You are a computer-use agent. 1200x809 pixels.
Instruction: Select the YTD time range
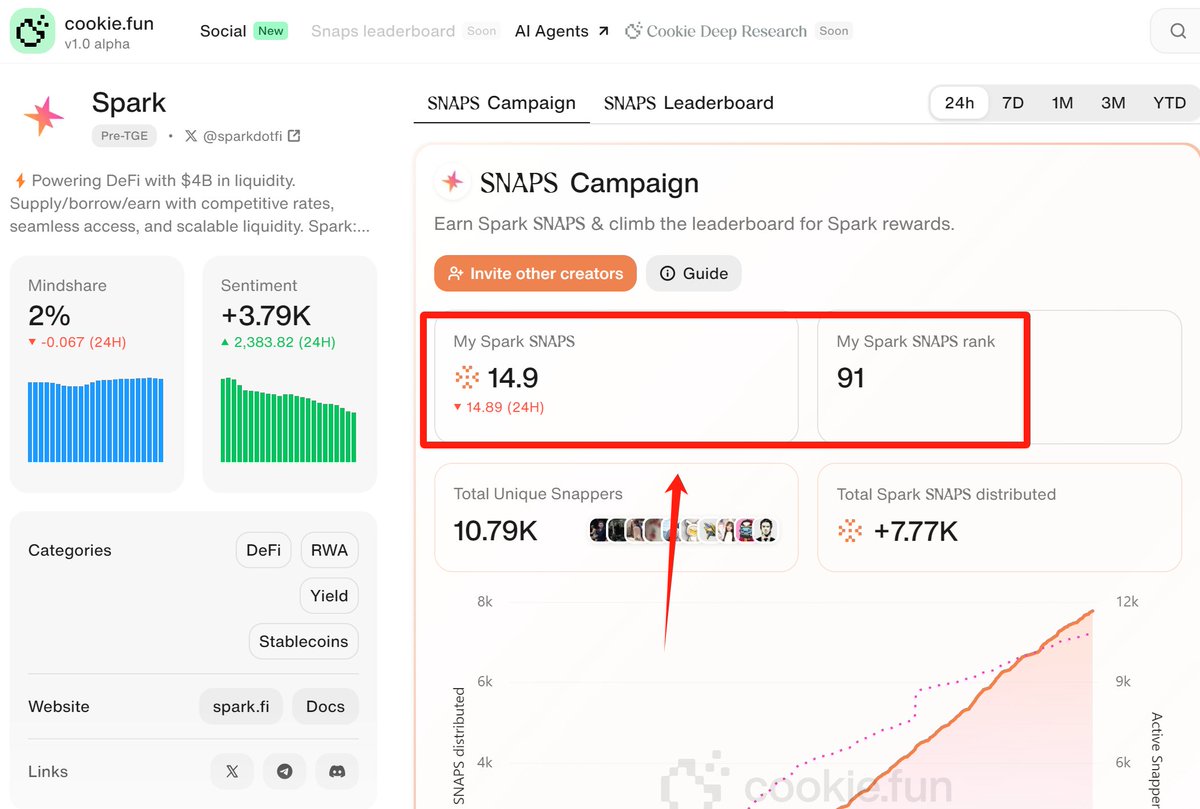pyautogui.click(x=1169, y=103)
